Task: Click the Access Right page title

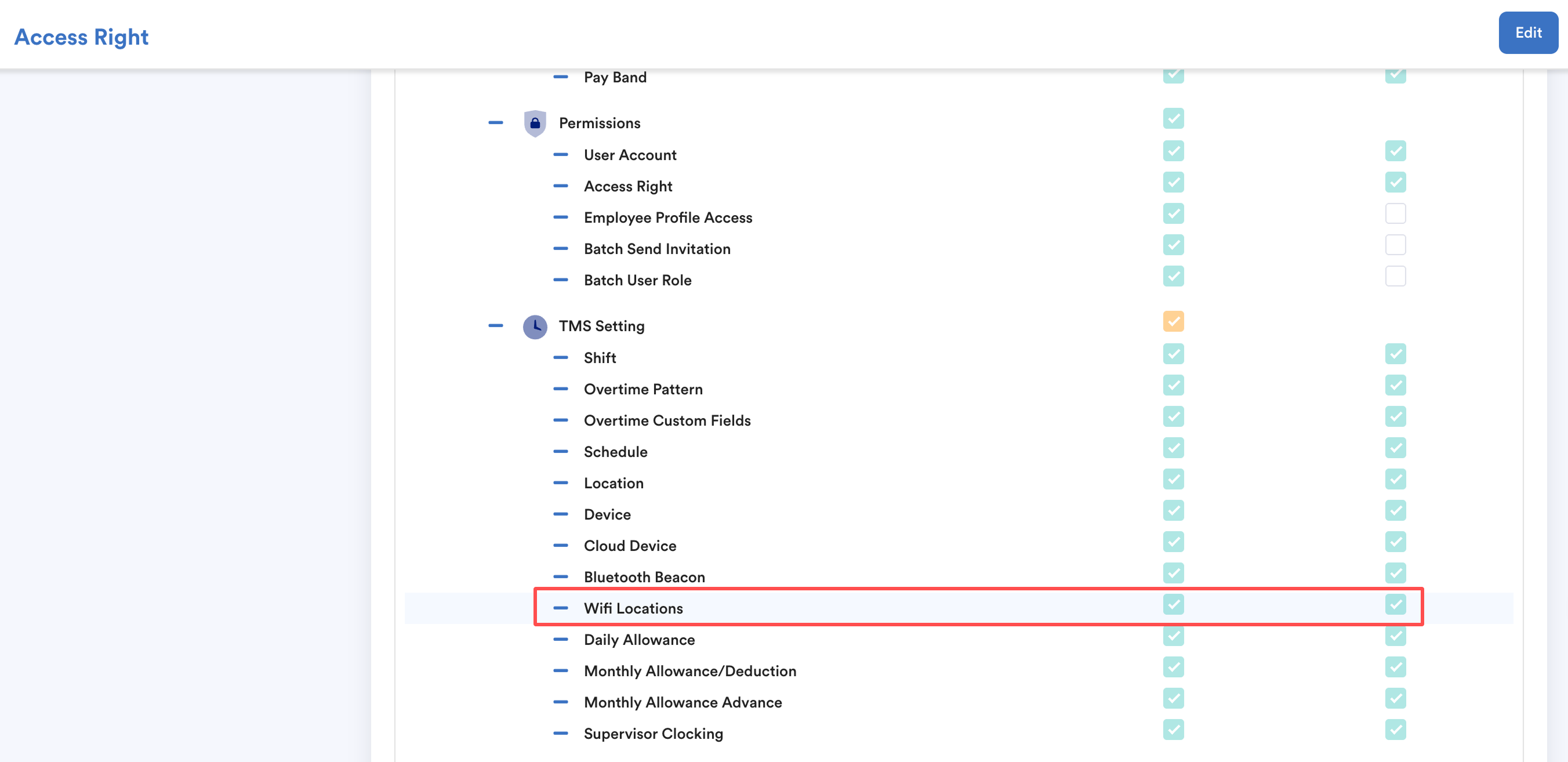Action: click(81, 37)
